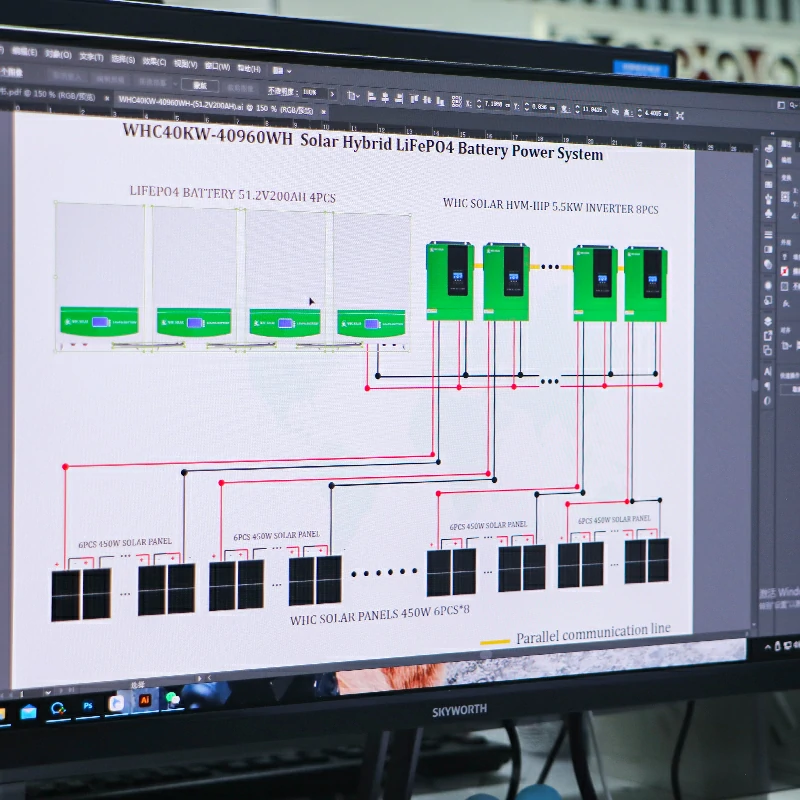
Task: Open the 帮助(H) menu
Action: tap(249, 68)
